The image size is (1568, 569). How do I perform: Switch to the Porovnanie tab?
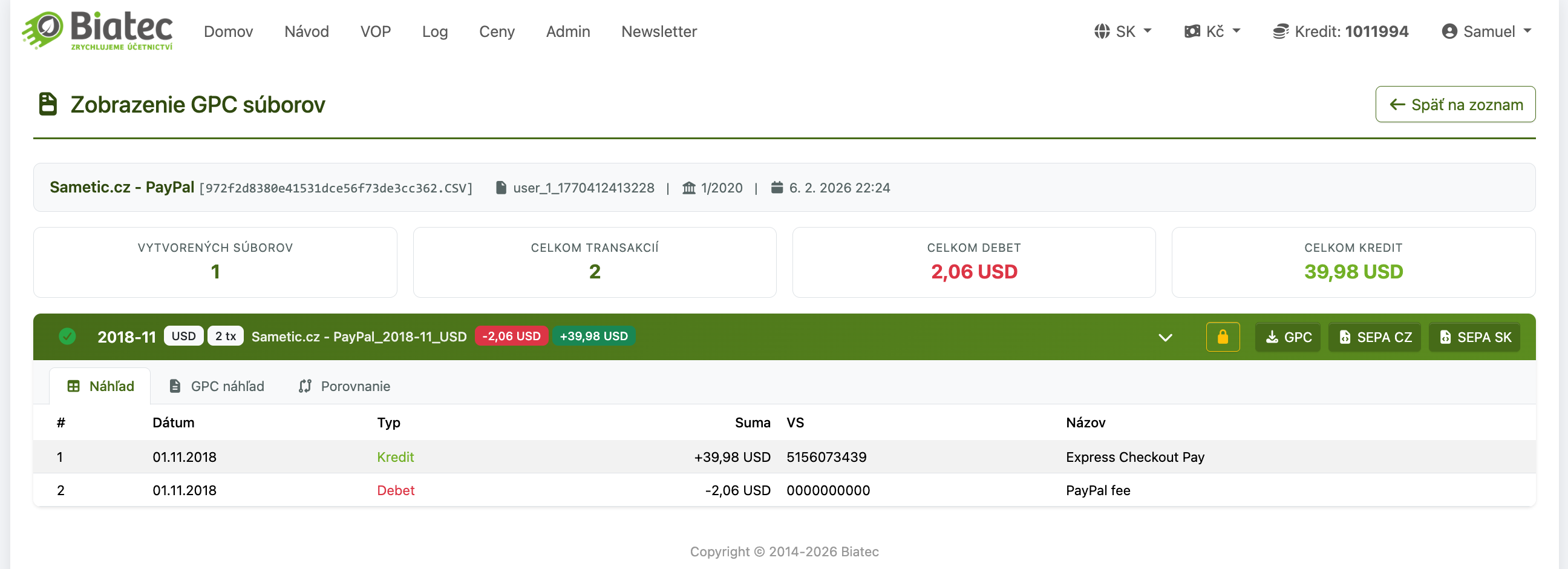point(345,386)
